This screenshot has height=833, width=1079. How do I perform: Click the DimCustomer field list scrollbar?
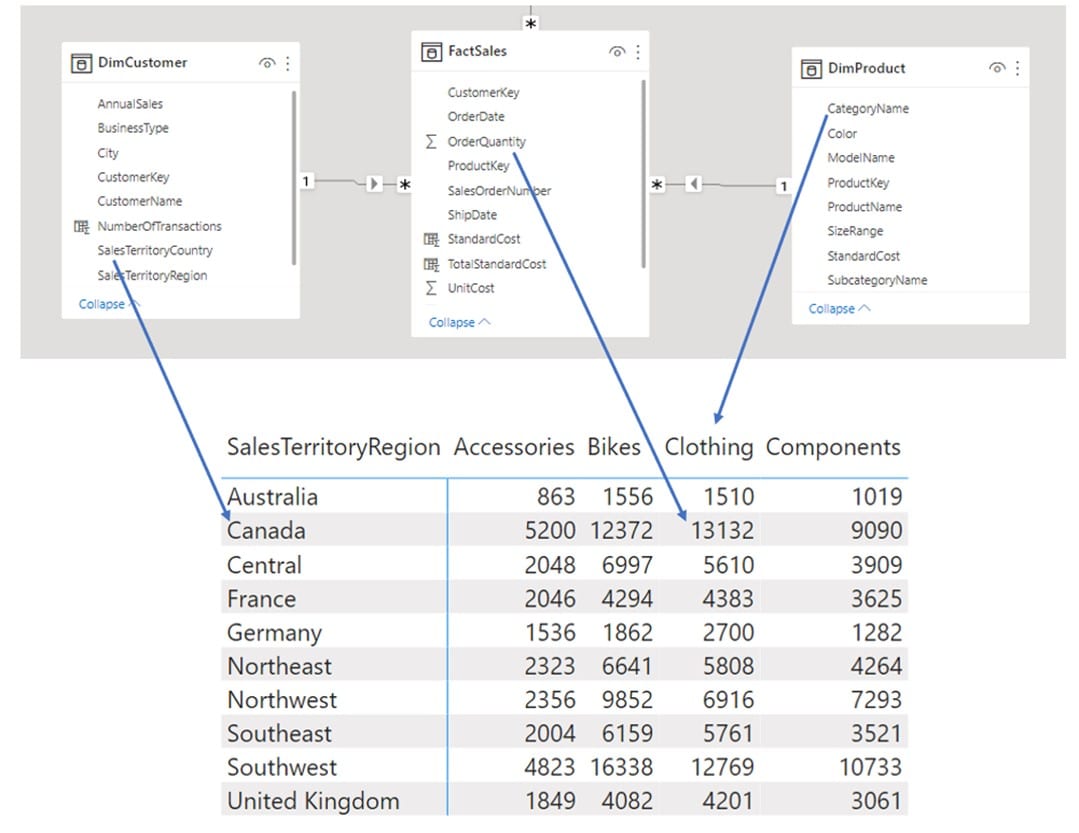tap(294, 177)
